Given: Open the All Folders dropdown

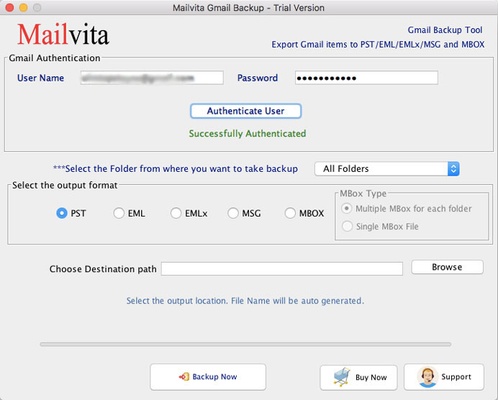Looking at the screenshot, I should (387, 169).
